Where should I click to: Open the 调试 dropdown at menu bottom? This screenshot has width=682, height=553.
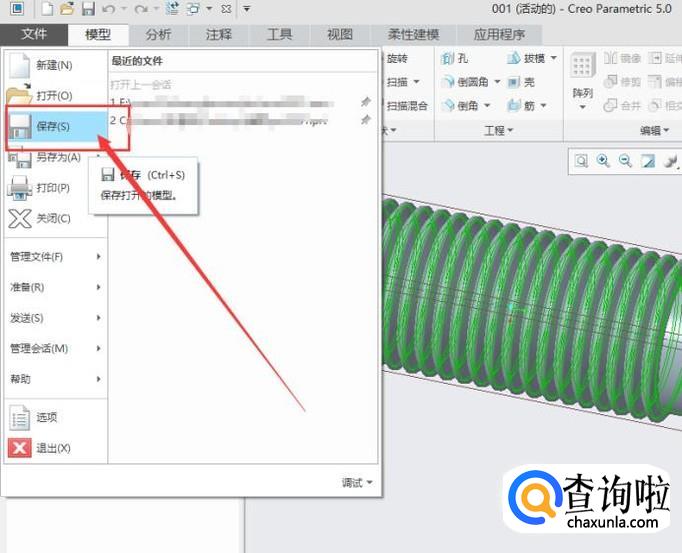[357, 483]
